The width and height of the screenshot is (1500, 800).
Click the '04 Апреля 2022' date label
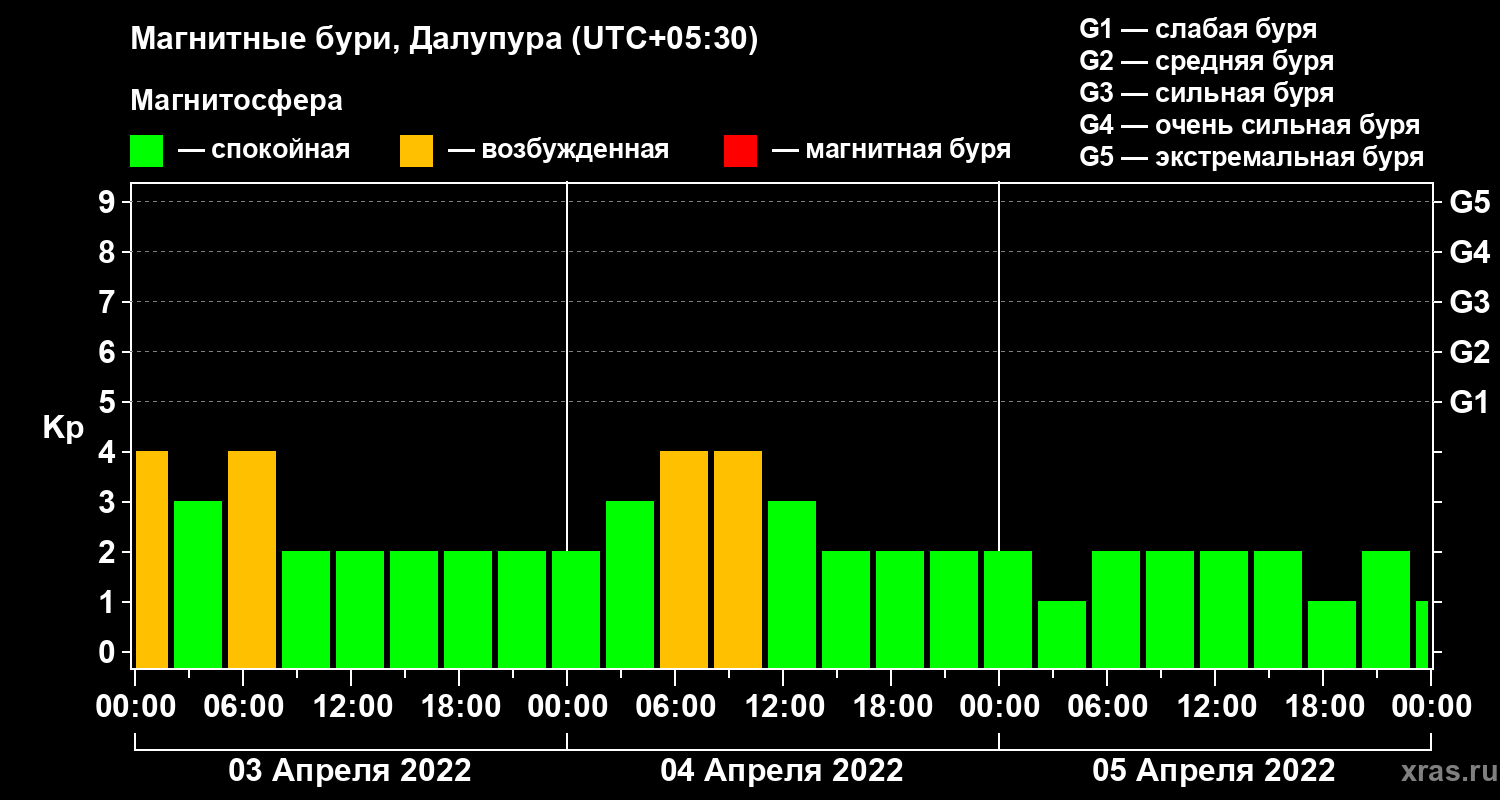[x=782, y=771]
